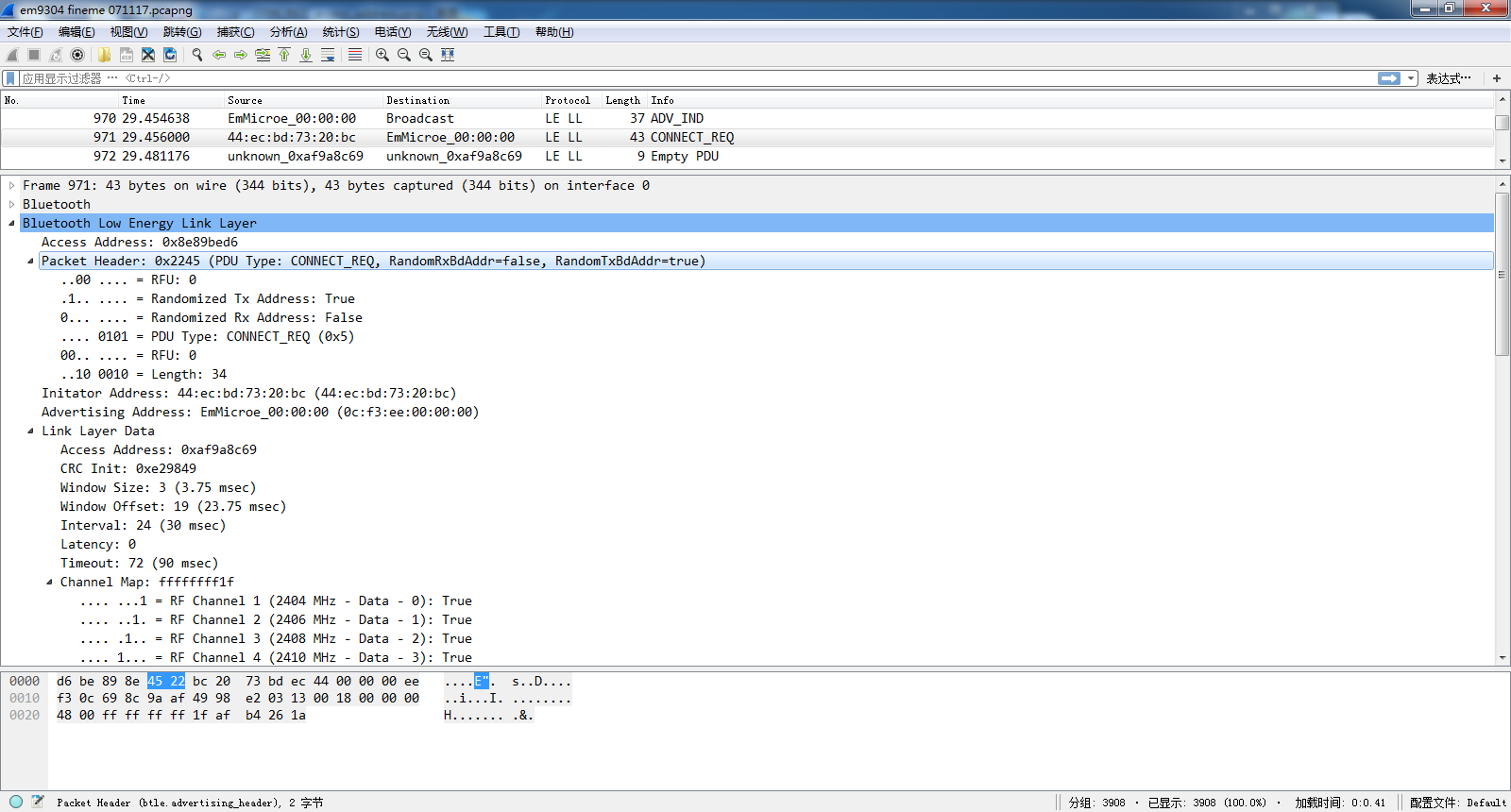Image resolution: width=1511 pixels, height=812 pixels.
Task: Open recent display filters dropdown
Action: point(1412,78)
